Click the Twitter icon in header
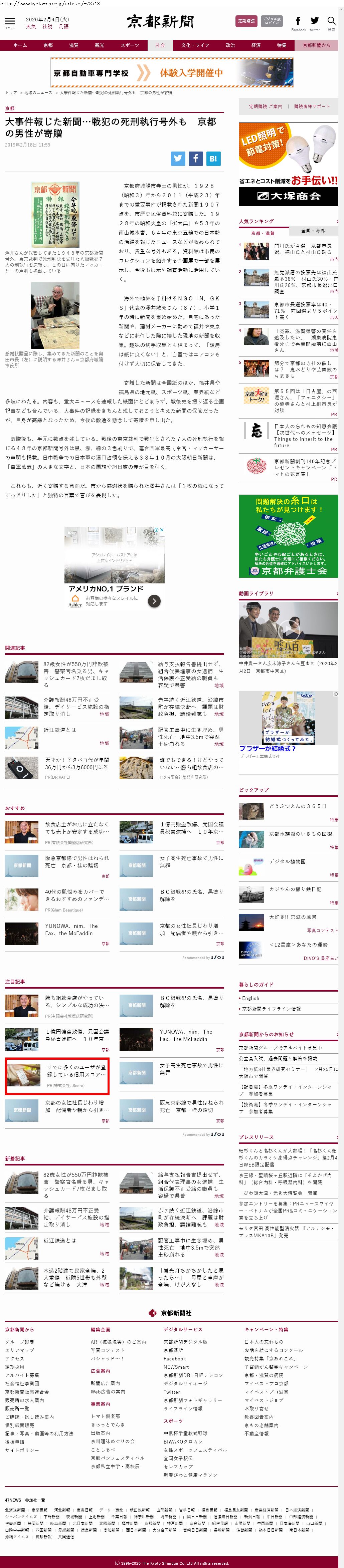The width and height of the screenshot is (344, 1568). [314, 21]
